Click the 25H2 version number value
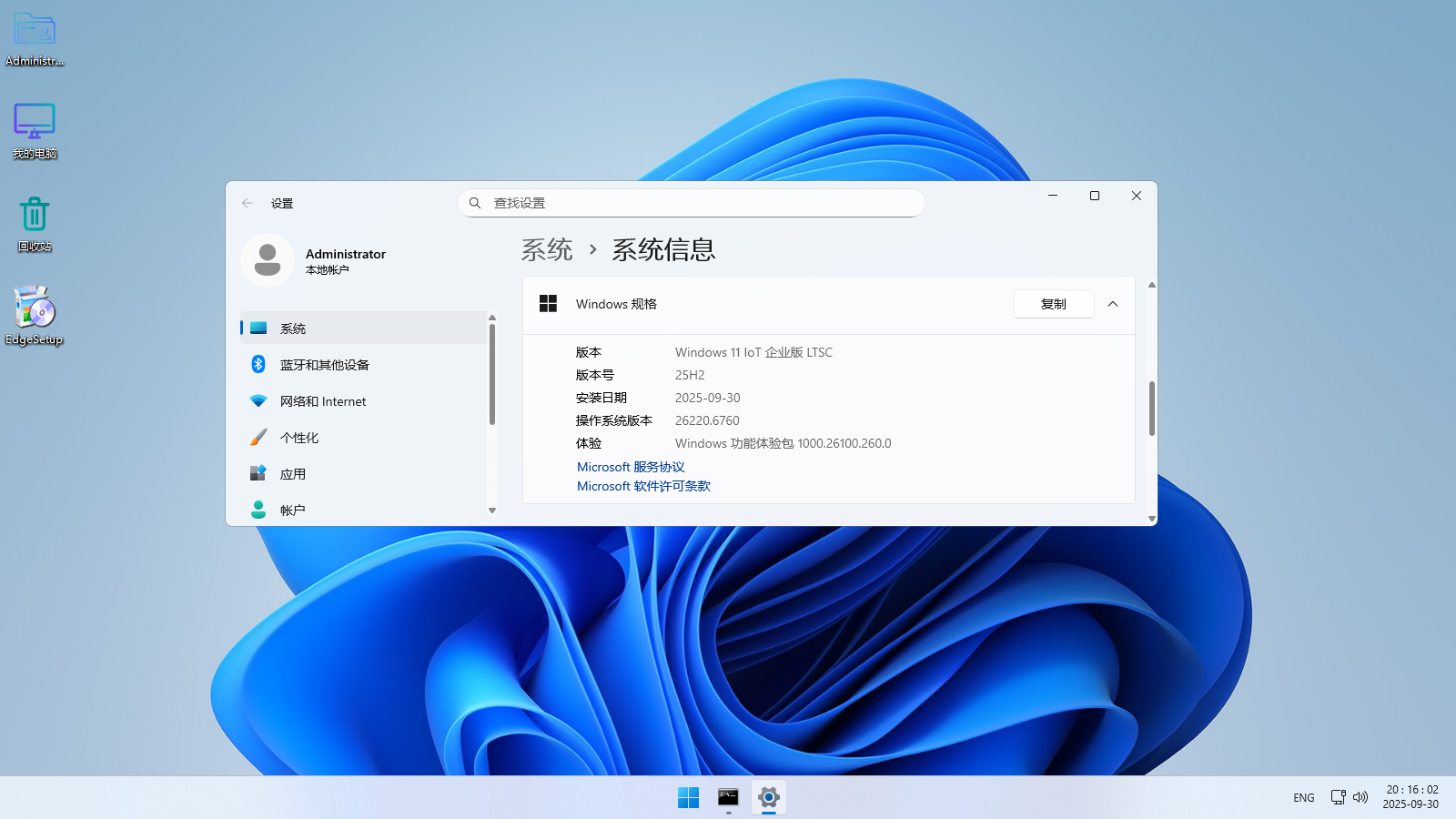This screenshot has height=819, width=1456. 690,375
